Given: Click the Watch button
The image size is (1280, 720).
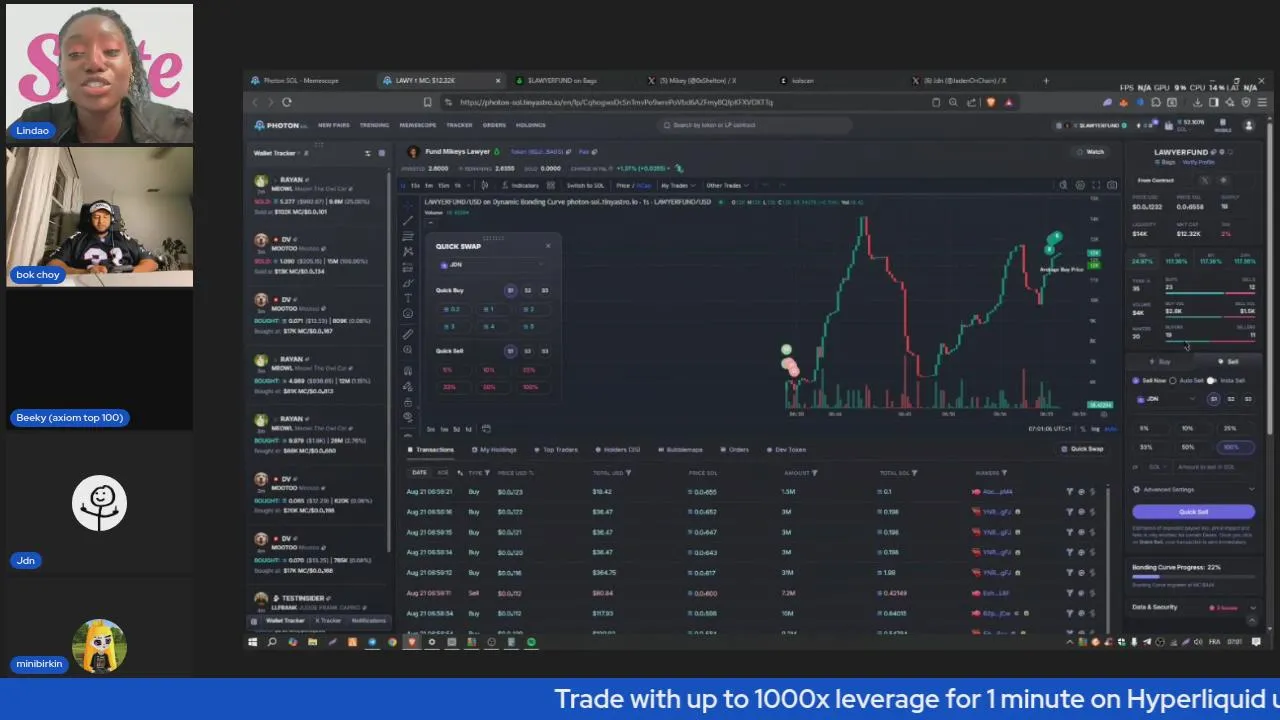Looking at the screenshot, I should [1090, 152].
